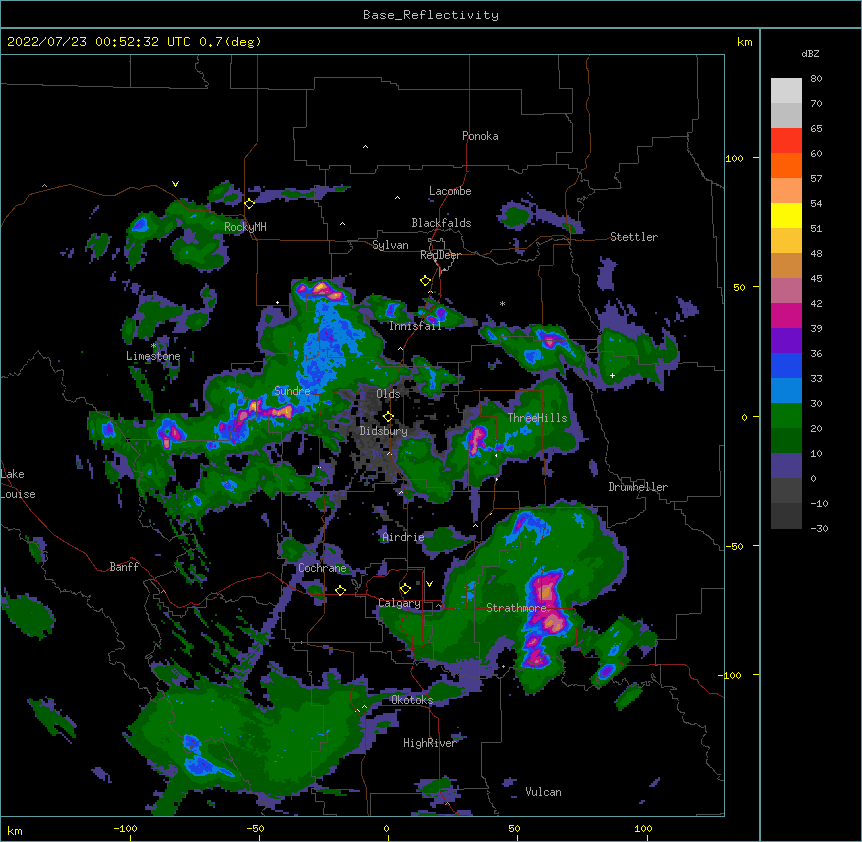Click the yellow V marker northwest of RockyMH
This screenshot has height=842, width=862.
175,184
